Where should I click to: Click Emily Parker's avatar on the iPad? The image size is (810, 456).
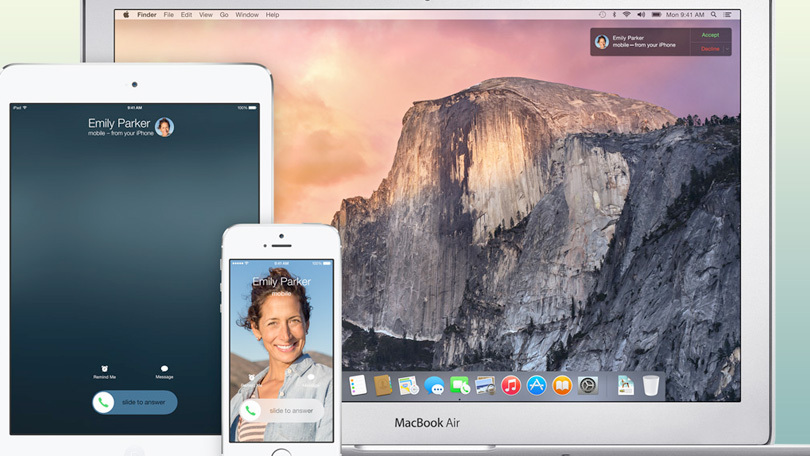pos(164,127)
